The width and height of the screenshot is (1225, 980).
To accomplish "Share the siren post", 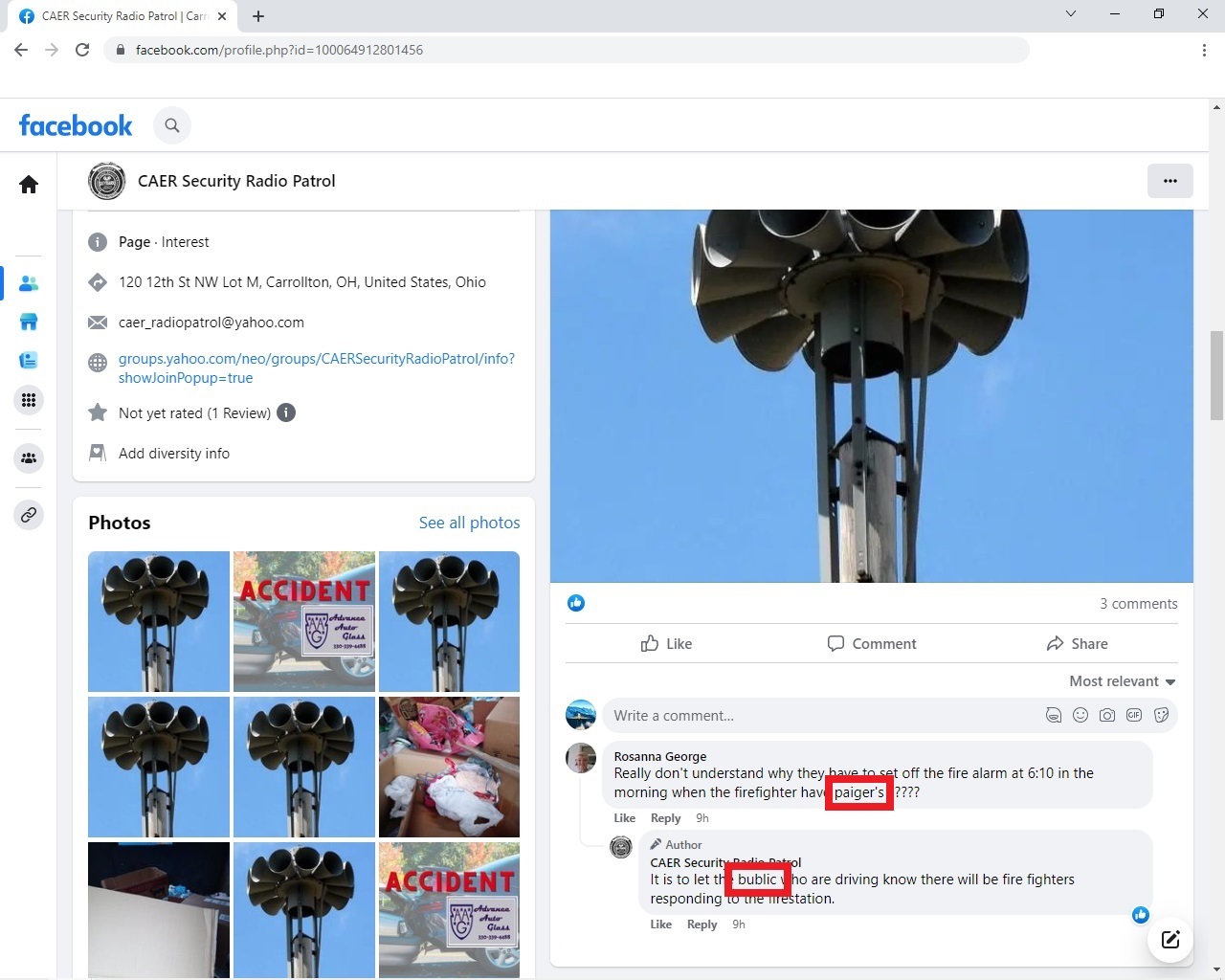I will pyautogui.click(x=1077, y=644).
